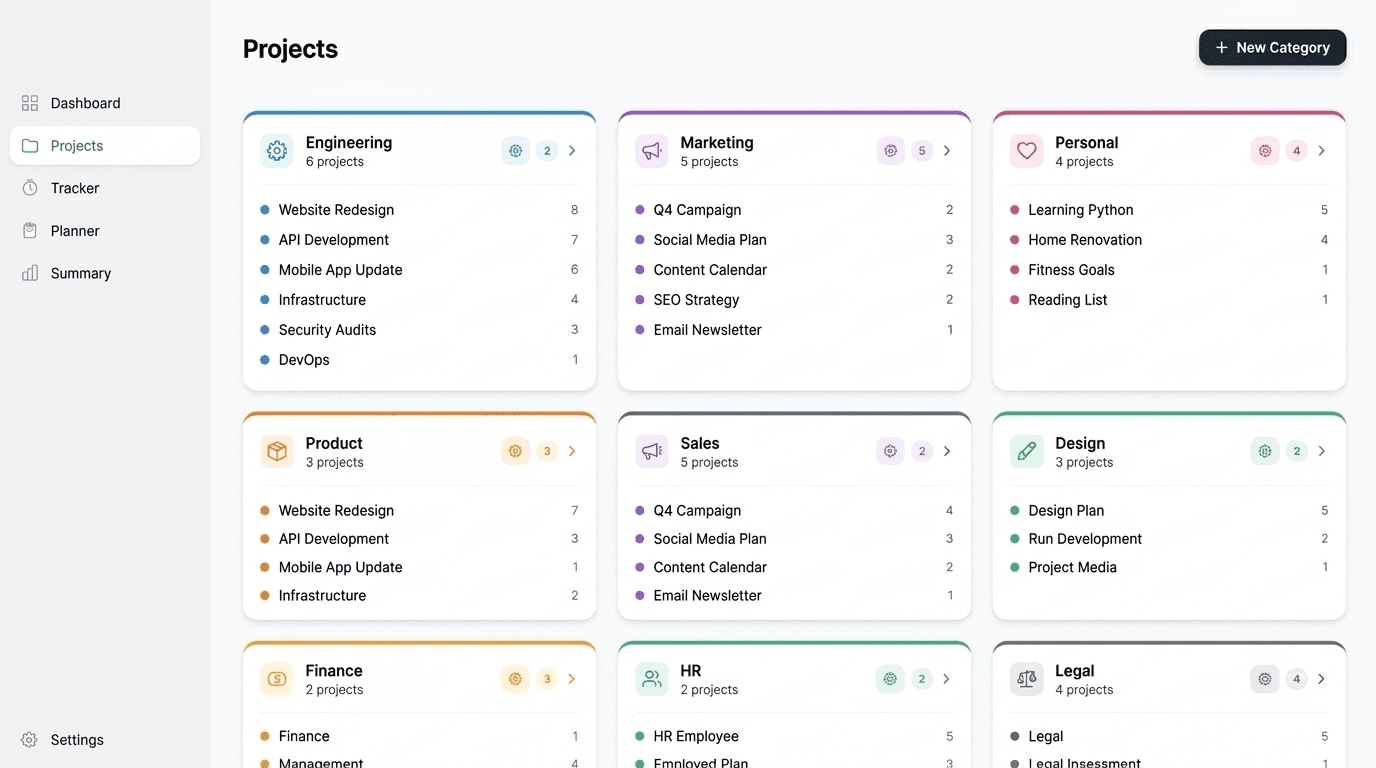Open Sales card settings cog
This screenshot has height=768, width=1376.
(891, 451)
